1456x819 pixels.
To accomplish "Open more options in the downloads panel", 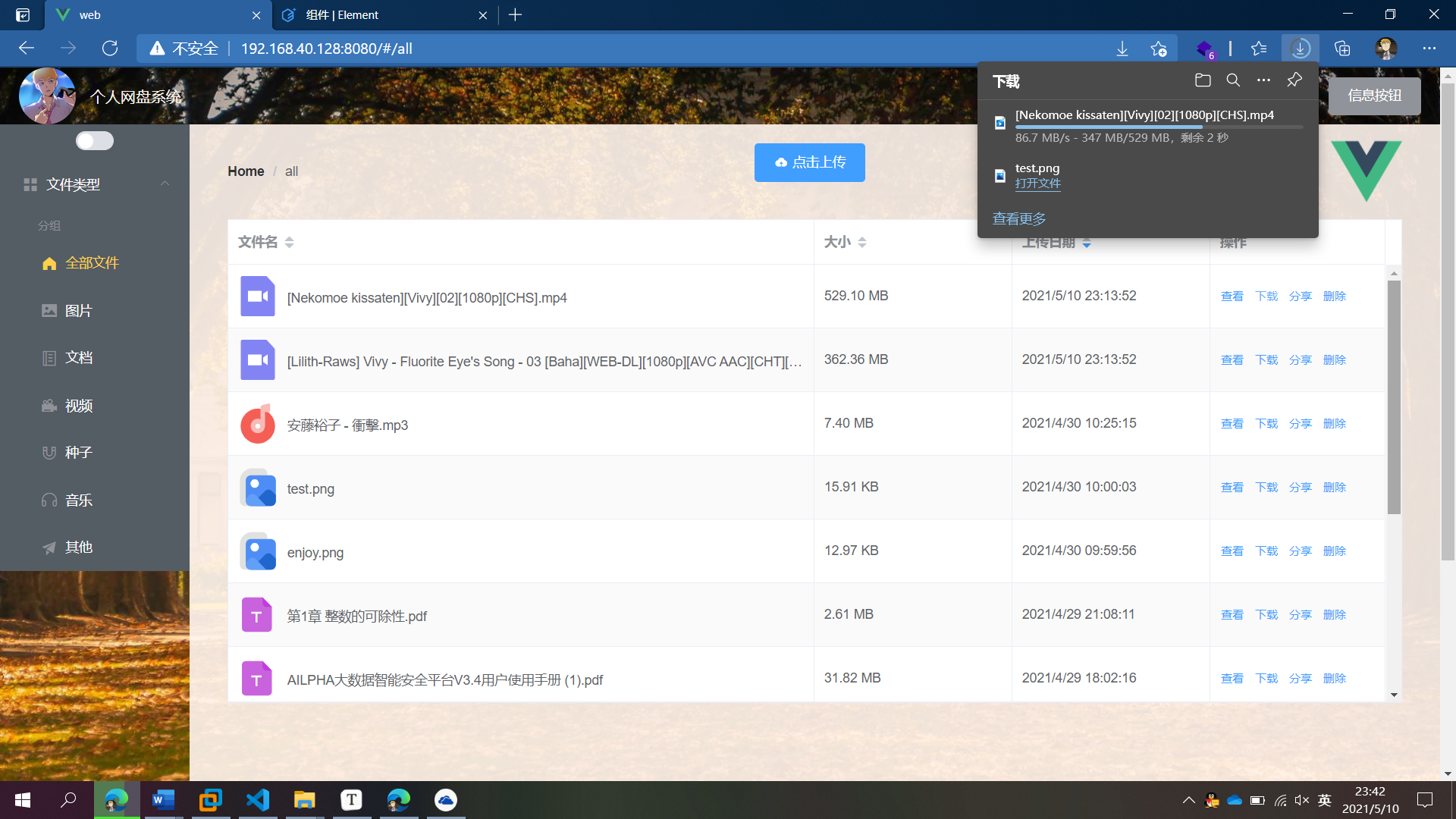I will [1263, 80].
